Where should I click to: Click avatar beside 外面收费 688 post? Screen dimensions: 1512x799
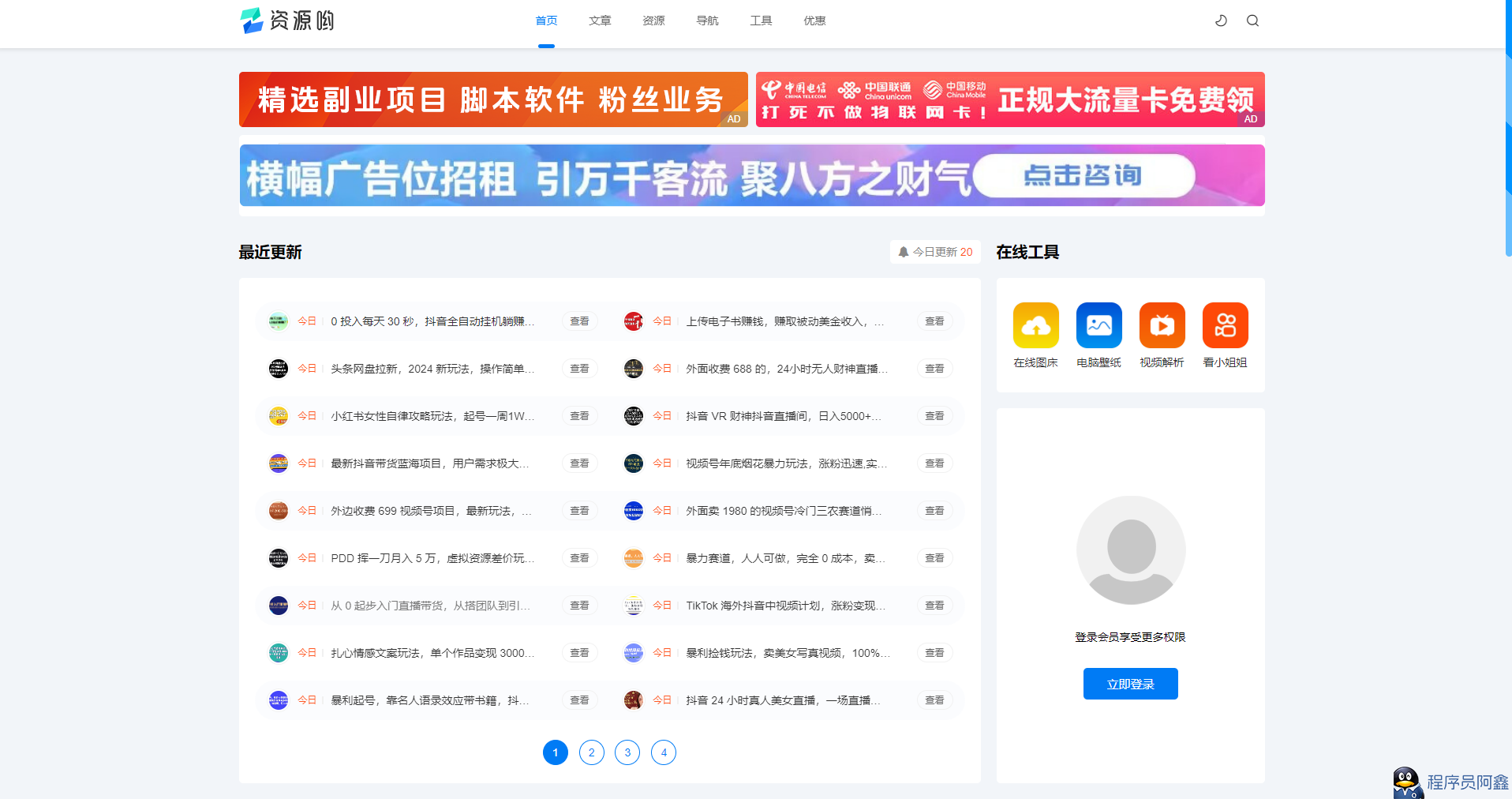point(634,369)
